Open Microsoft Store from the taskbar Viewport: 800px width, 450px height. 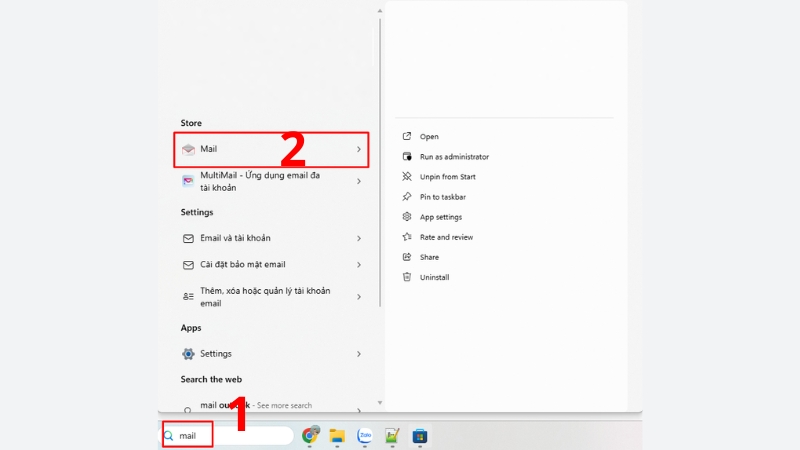(420, 436)
